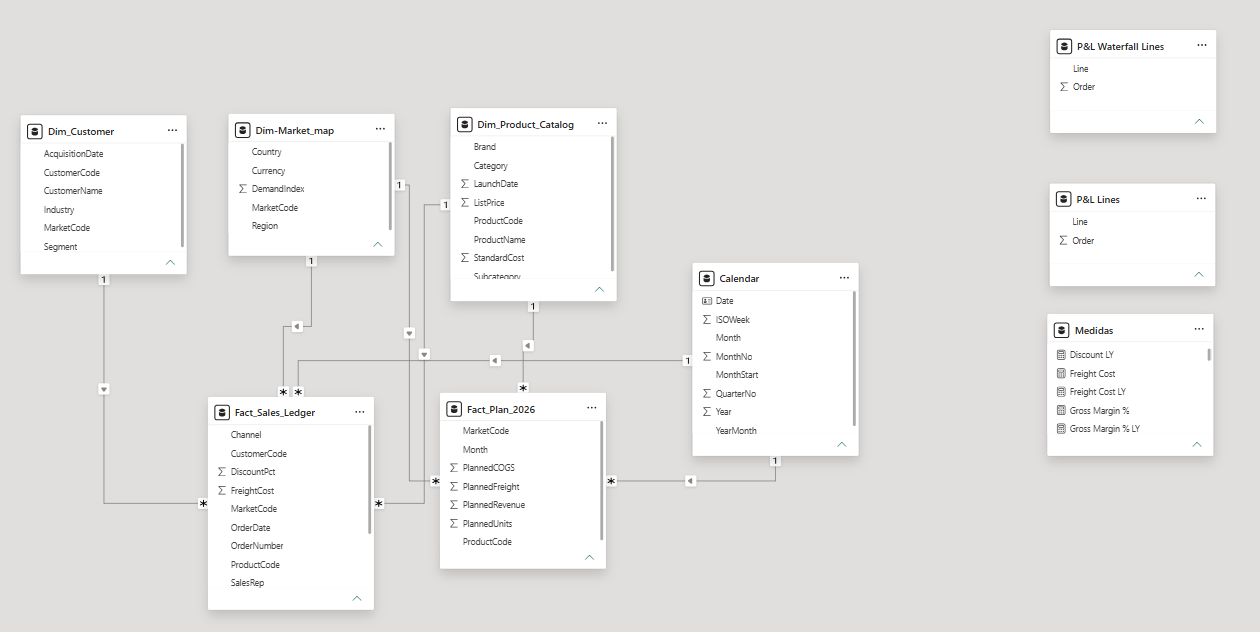Click the Calendar table header icon
This screenshot has height=632, width=1260.
point(706,278)
